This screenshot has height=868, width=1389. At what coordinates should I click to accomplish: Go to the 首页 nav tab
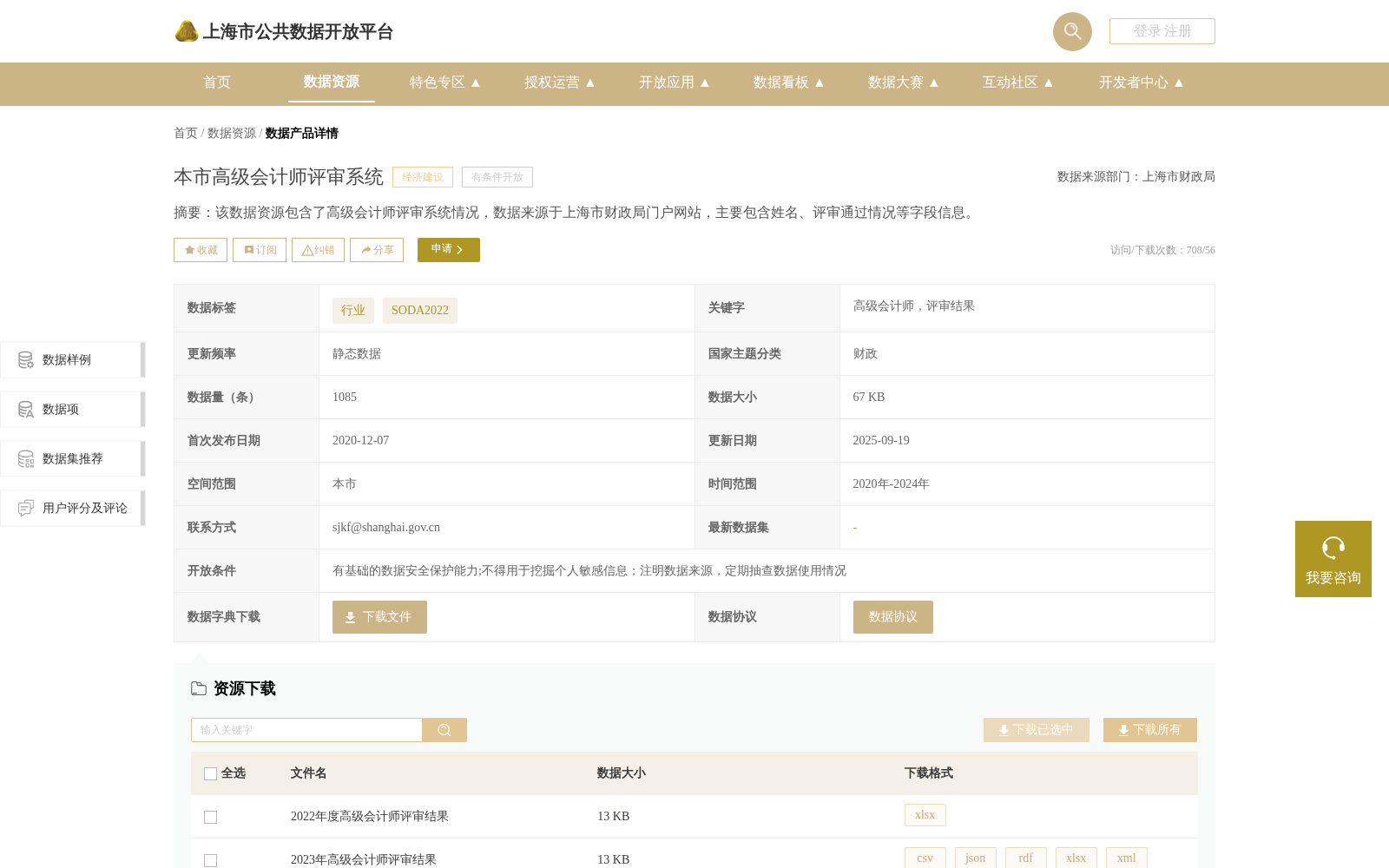[x=217, y=82]
